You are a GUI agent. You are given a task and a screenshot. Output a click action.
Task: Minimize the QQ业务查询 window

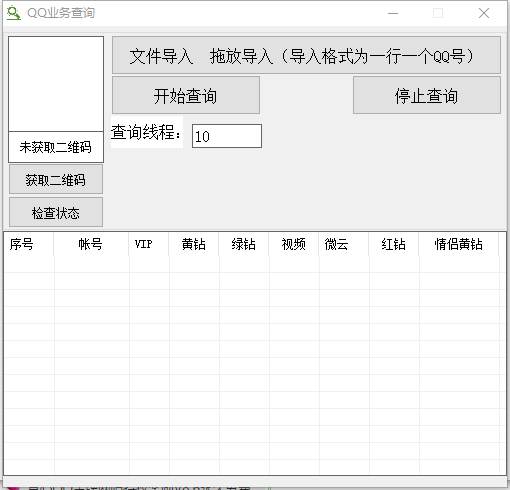(393, 13)
